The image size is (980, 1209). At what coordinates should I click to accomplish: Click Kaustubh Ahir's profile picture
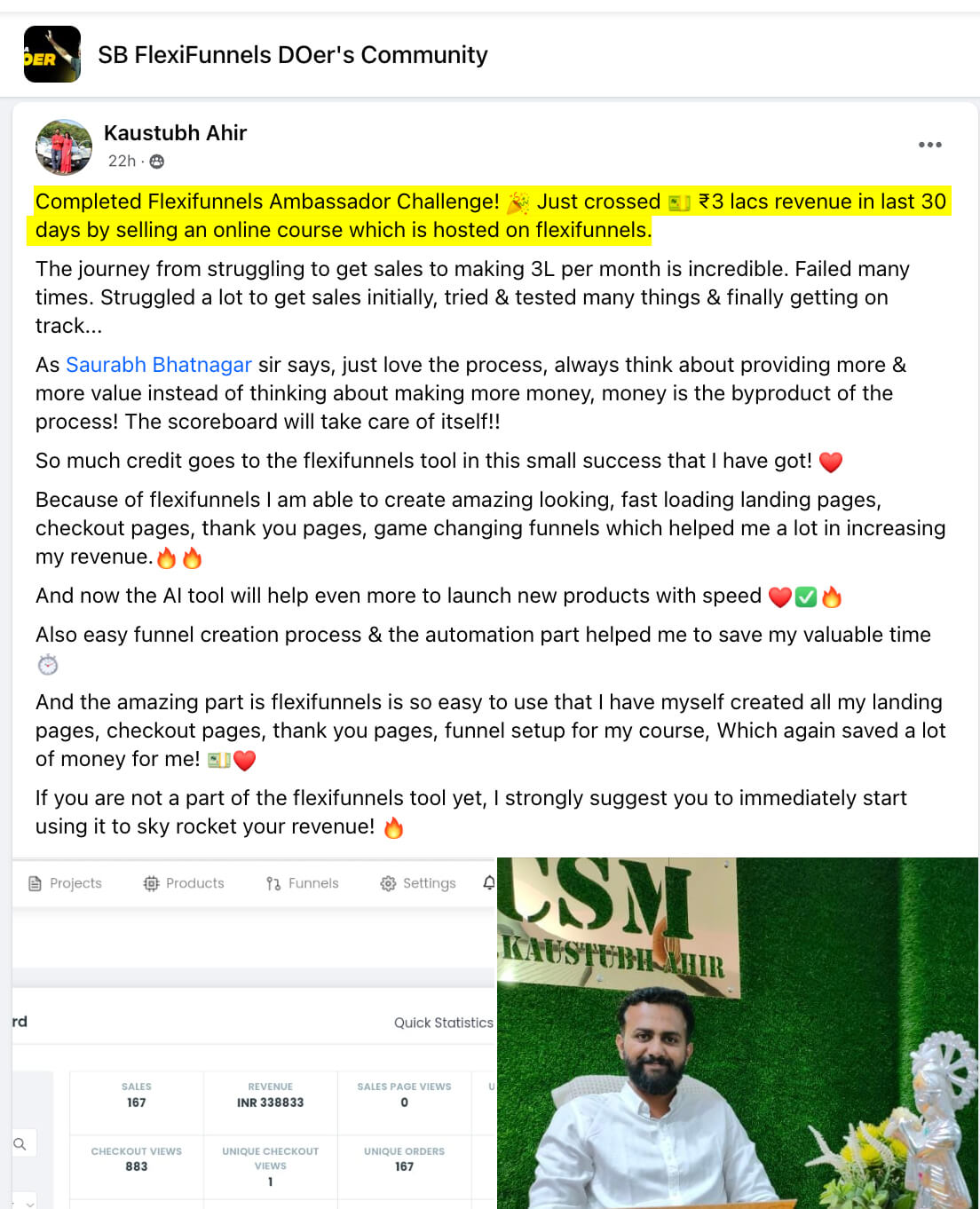(x=64, y=146)
